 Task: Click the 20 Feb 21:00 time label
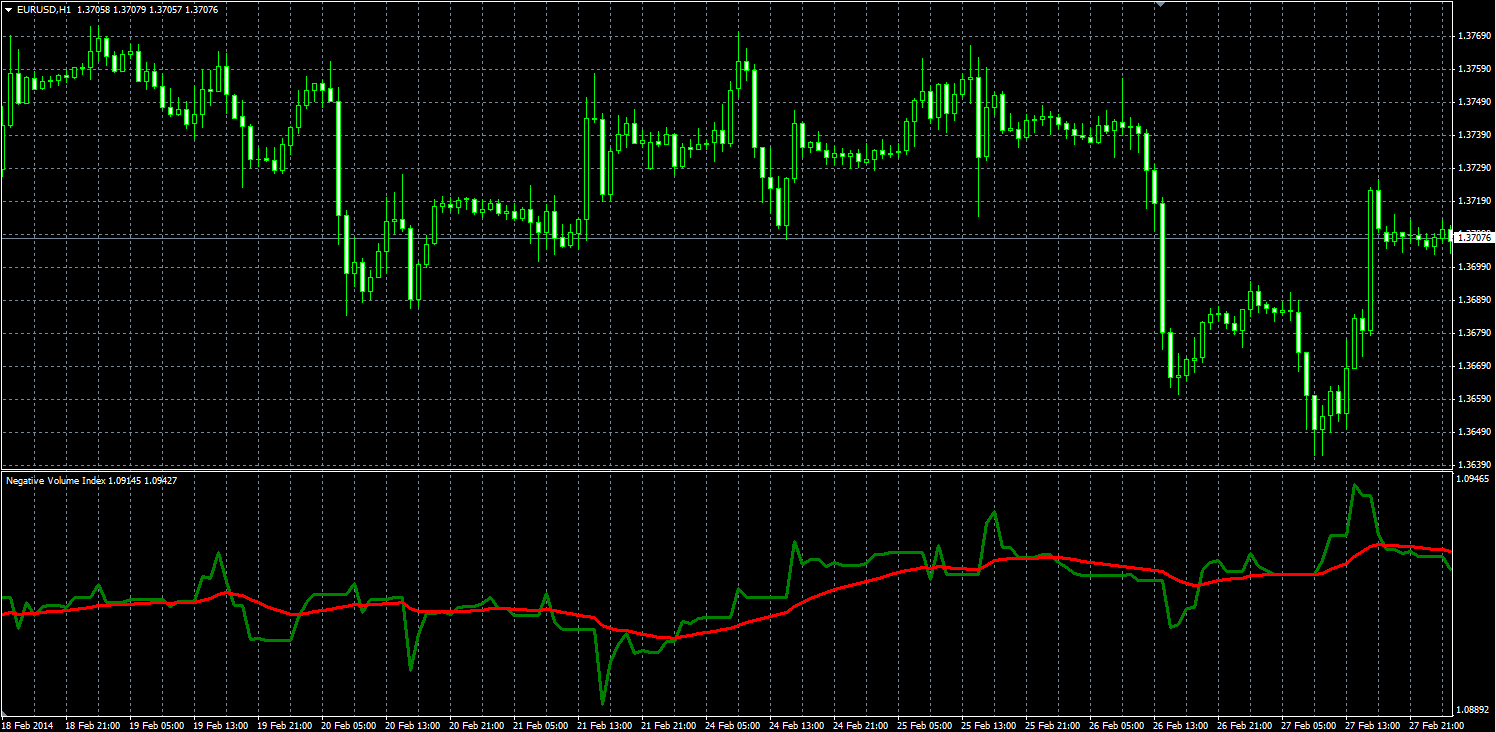click(477, 725)
